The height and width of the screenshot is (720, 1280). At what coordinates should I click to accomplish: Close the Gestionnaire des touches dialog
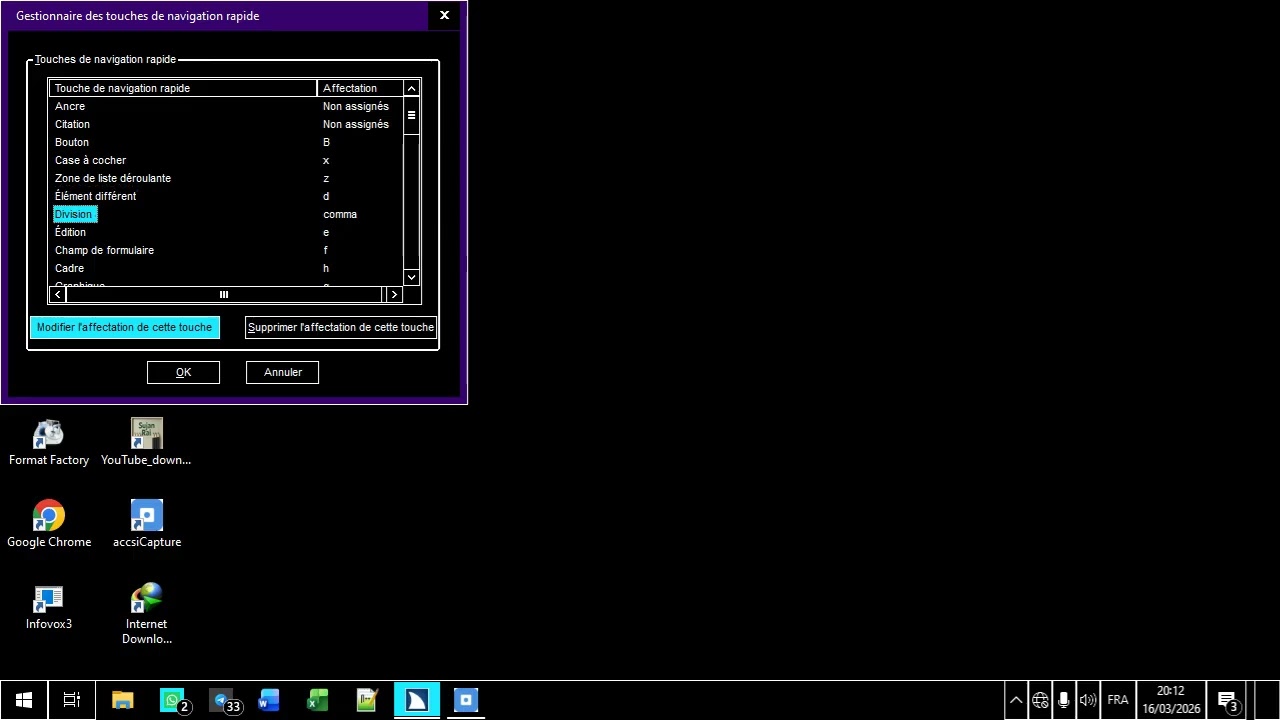pos(444,15)
